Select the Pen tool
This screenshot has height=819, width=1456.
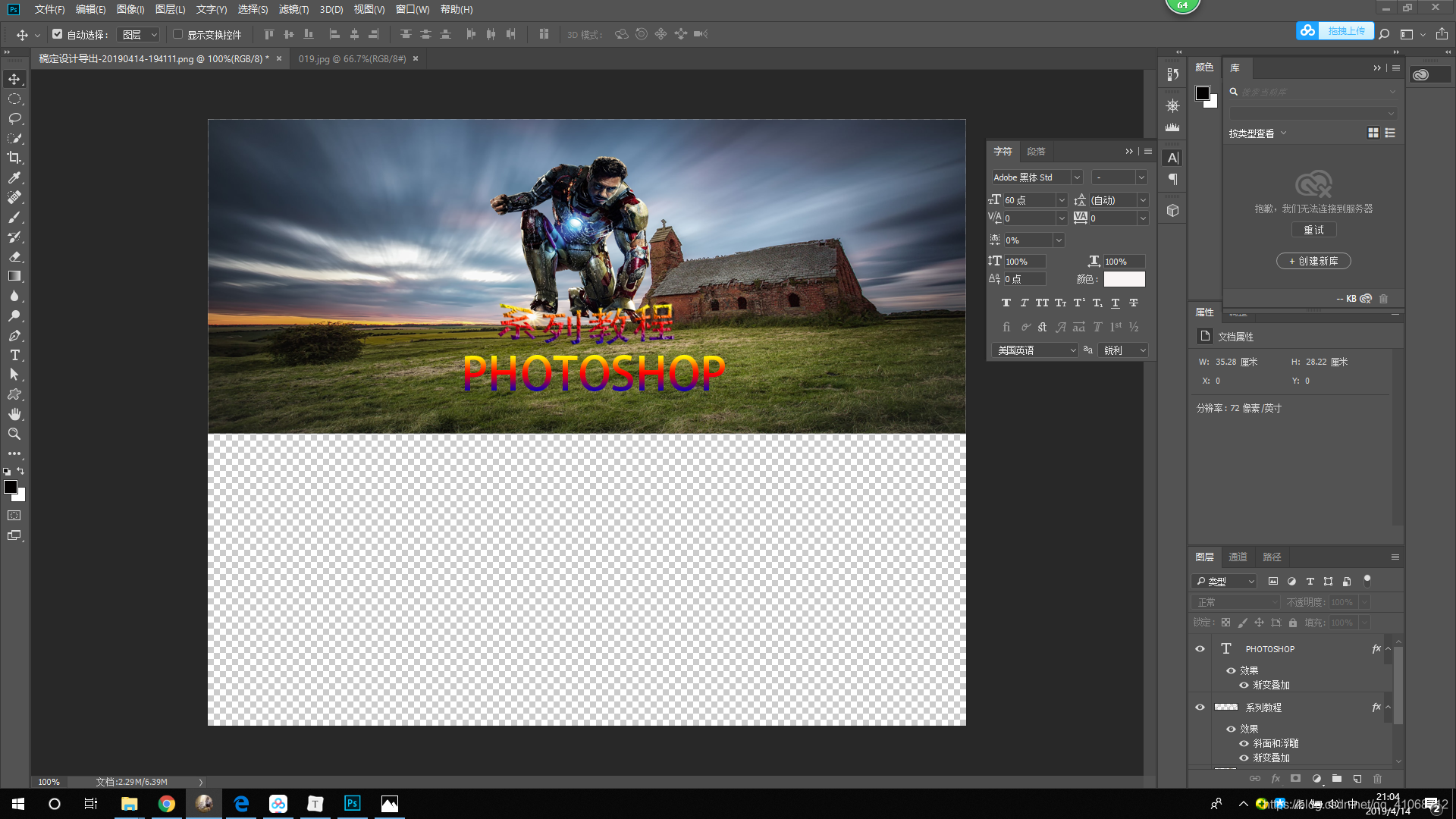pyautogui.click(x=14, y=335)
